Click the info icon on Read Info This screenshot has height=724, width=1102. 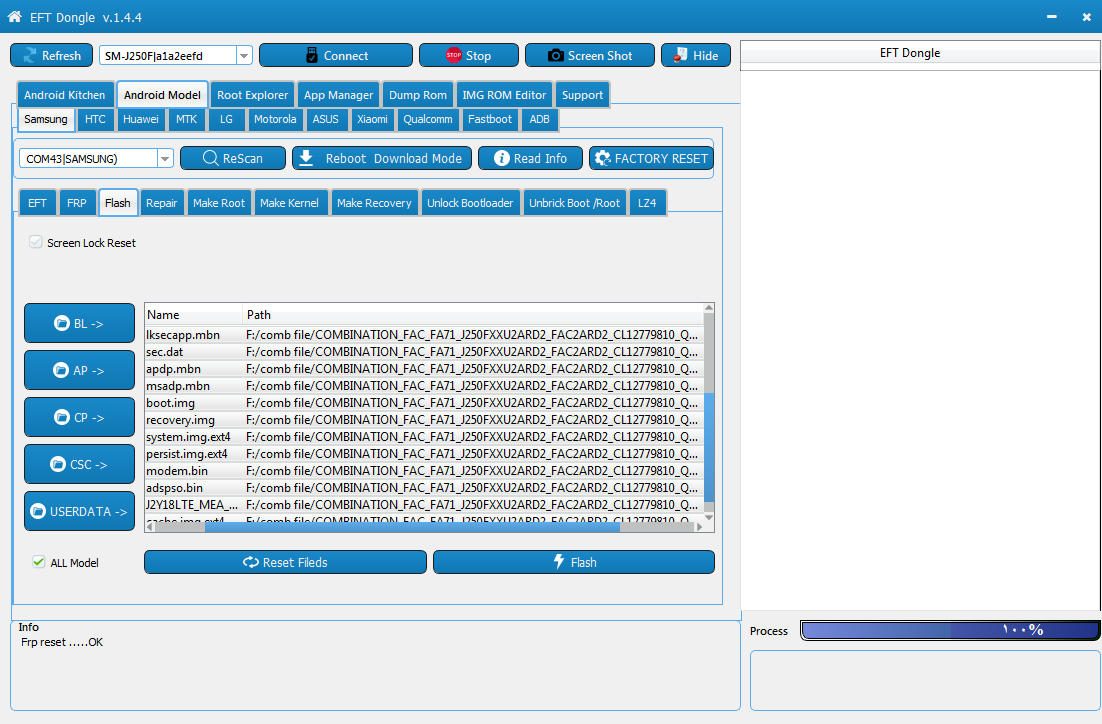pyautogui.click(x=502, y=158)
